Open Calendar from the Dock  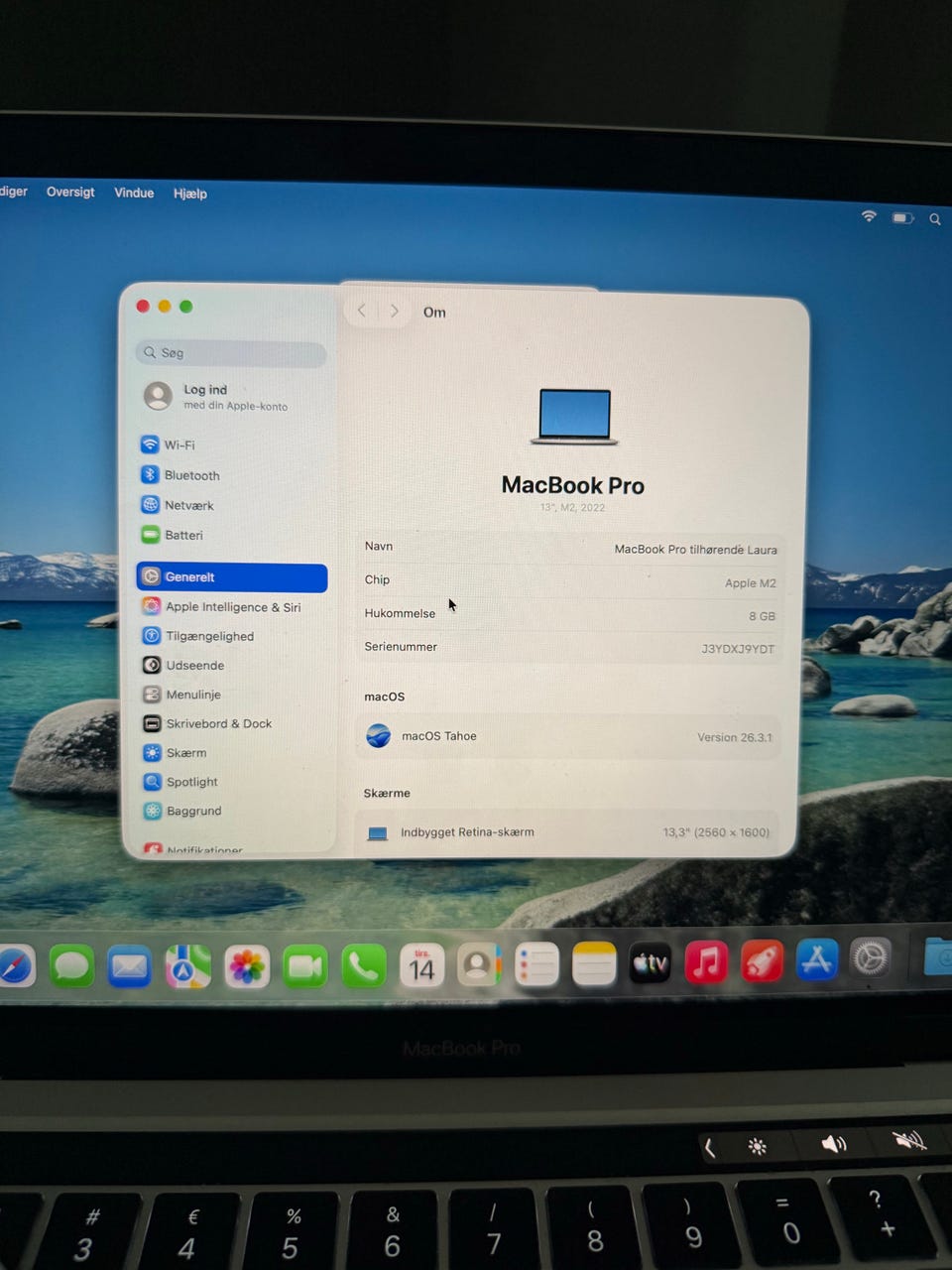(x=422, y=966)
